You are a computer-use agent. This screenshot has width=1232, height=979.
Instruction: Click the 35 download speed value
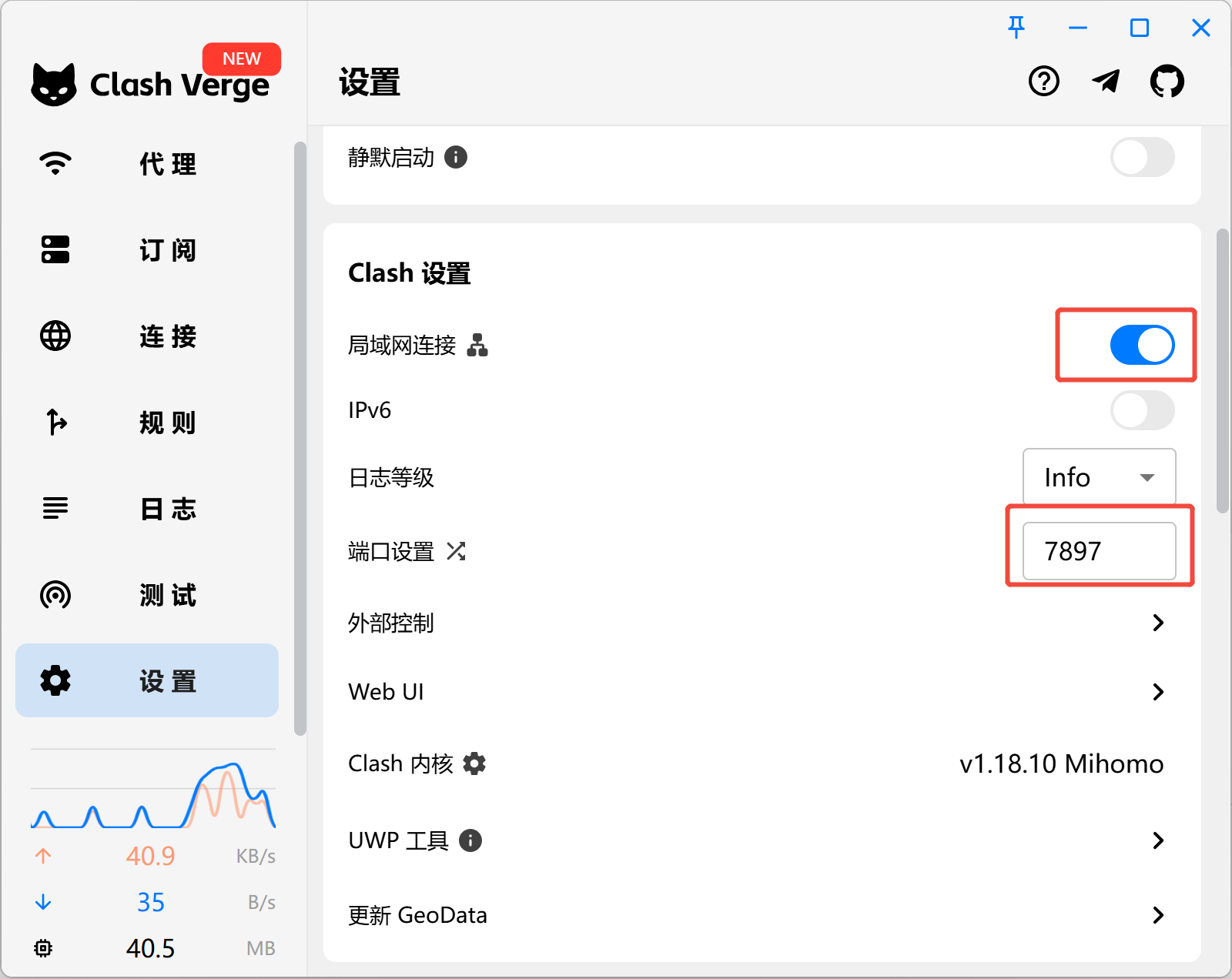tap(151, 902)
